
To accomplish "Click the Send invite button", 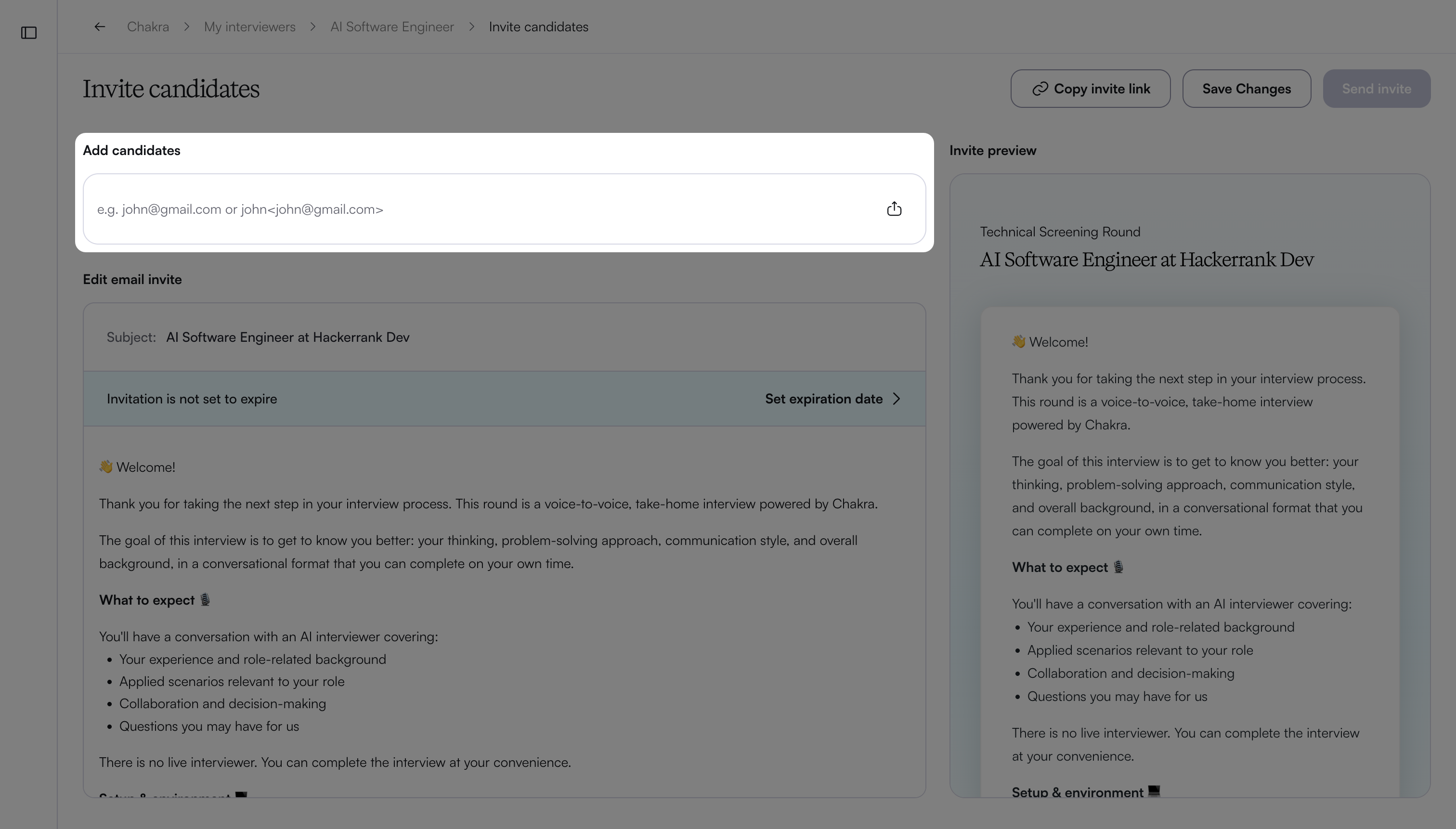I will [1376, 89].
